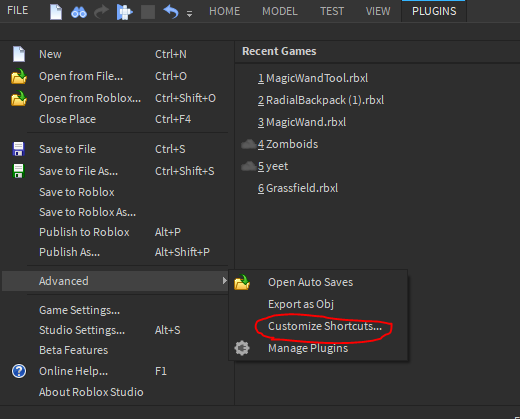
Task: Click folder icon next to Open from Roblox
Action: point(19,98)
